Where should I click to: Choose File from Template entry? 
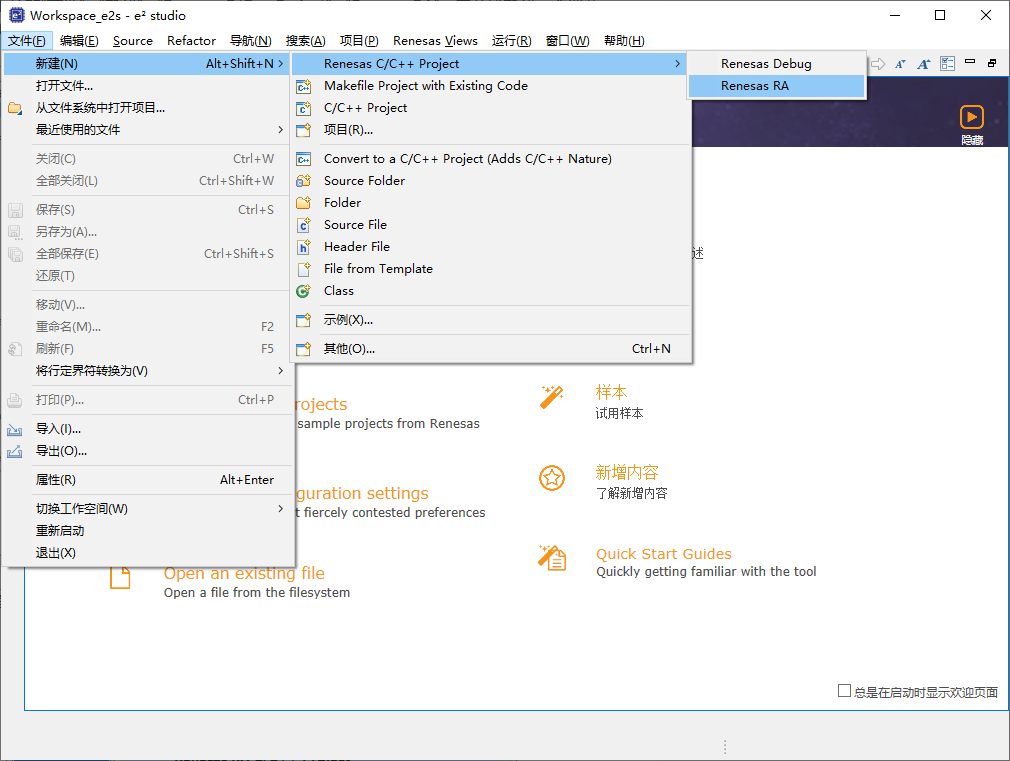coord(490,268)
